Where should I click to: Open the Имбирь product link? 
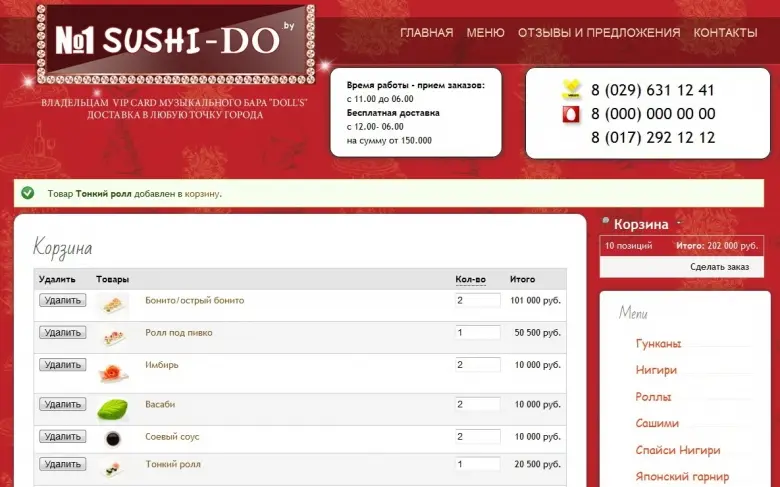tap(162, 365)
